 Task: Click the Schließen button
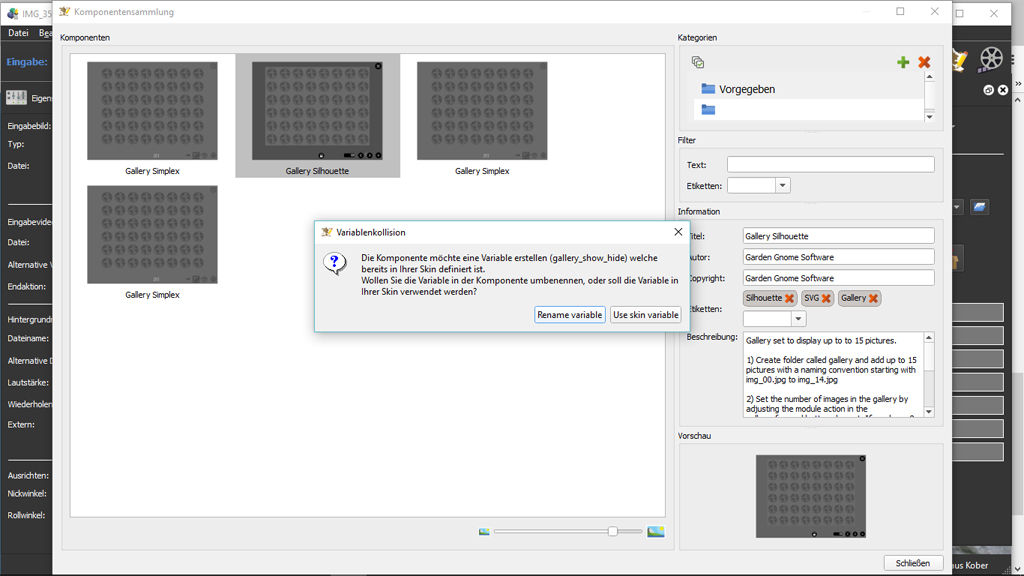[913, 563]
